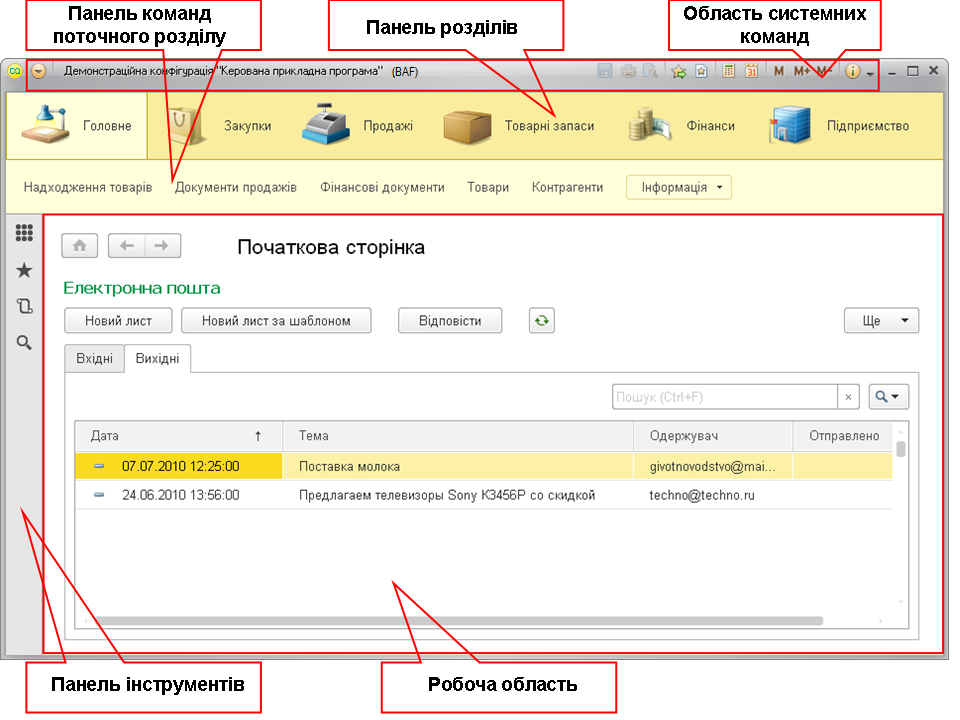
Task: Go to home page button
Action: click(x=80, y=246)
